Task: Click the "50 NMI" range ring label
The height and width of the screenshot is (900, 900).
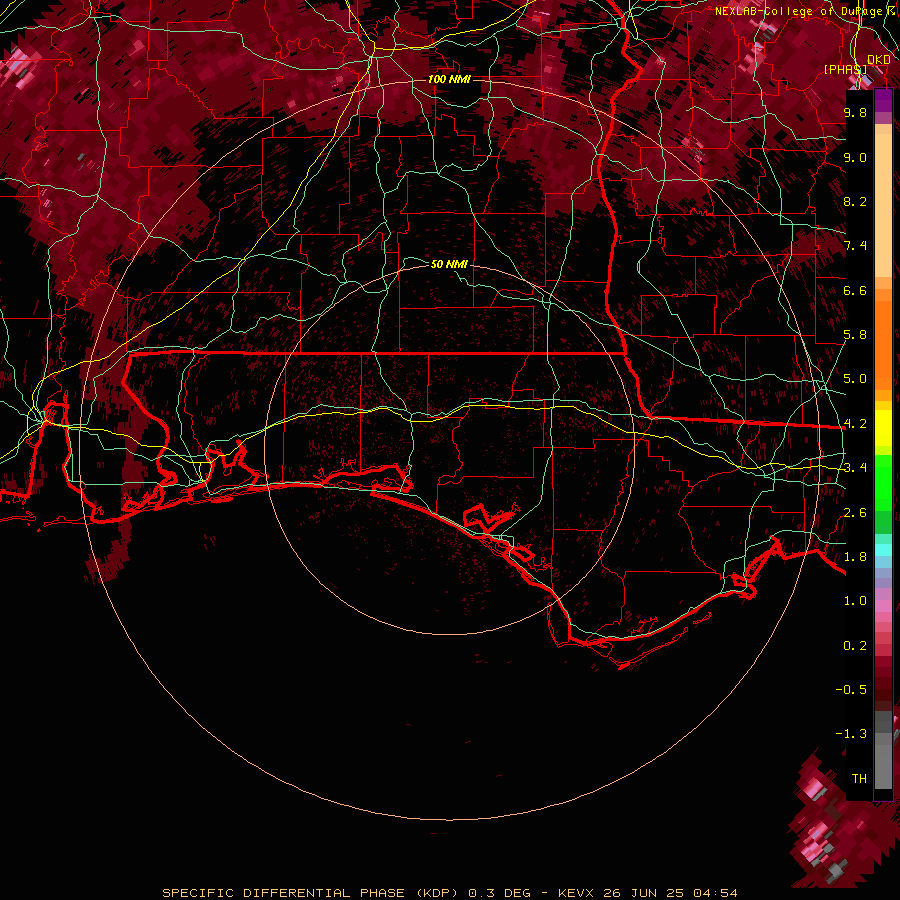Action: tap(449, 264)
